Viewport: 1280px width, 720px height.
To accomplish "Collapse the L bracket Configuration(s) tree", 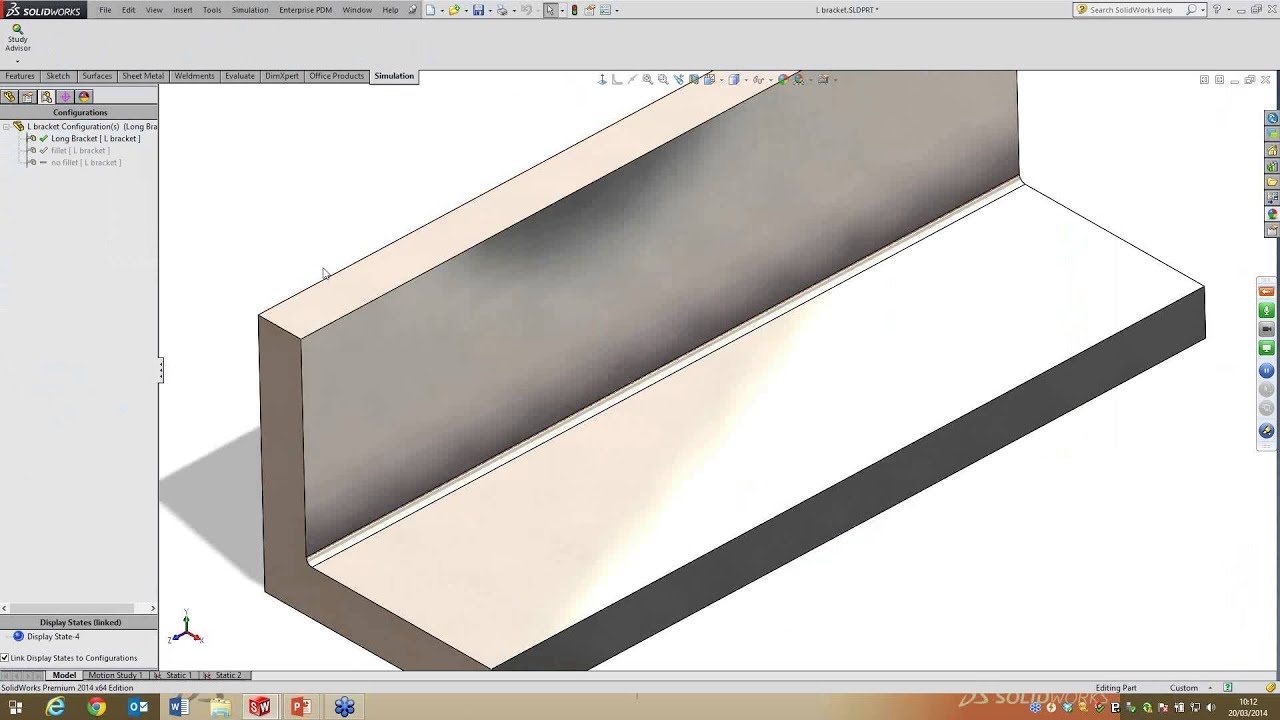I will (x=6, y=127).
